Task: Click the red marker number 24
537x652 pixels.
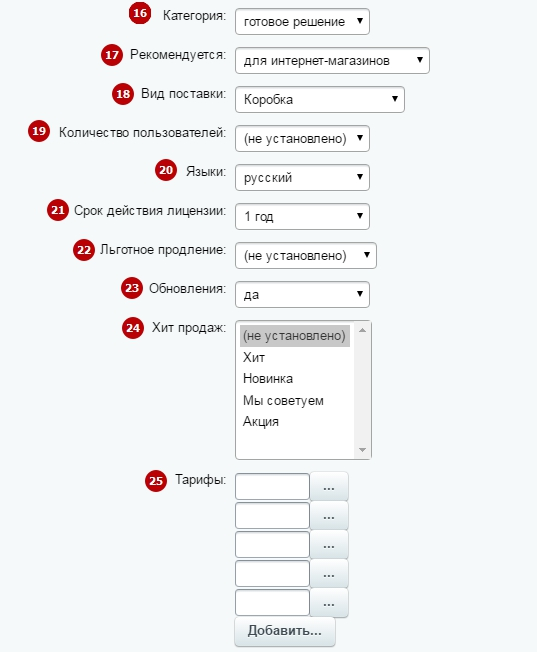Action: 133,328
